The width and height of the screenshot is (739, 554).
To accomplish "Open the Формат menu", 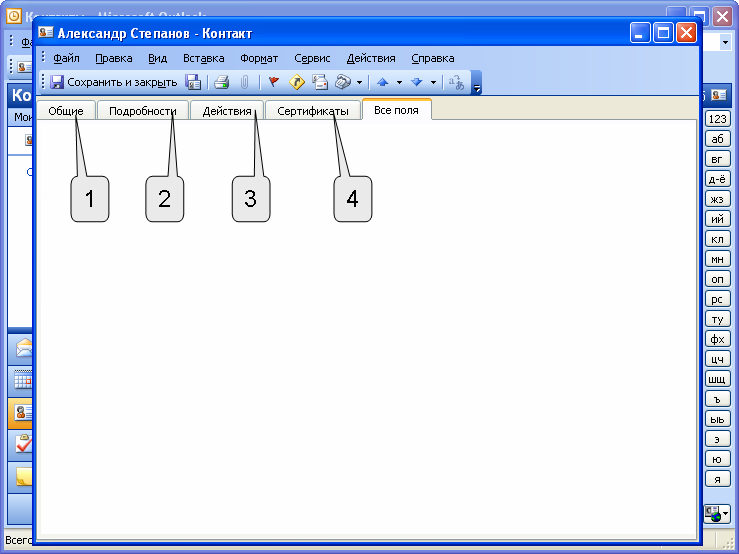I will click(x=259, y=58).
